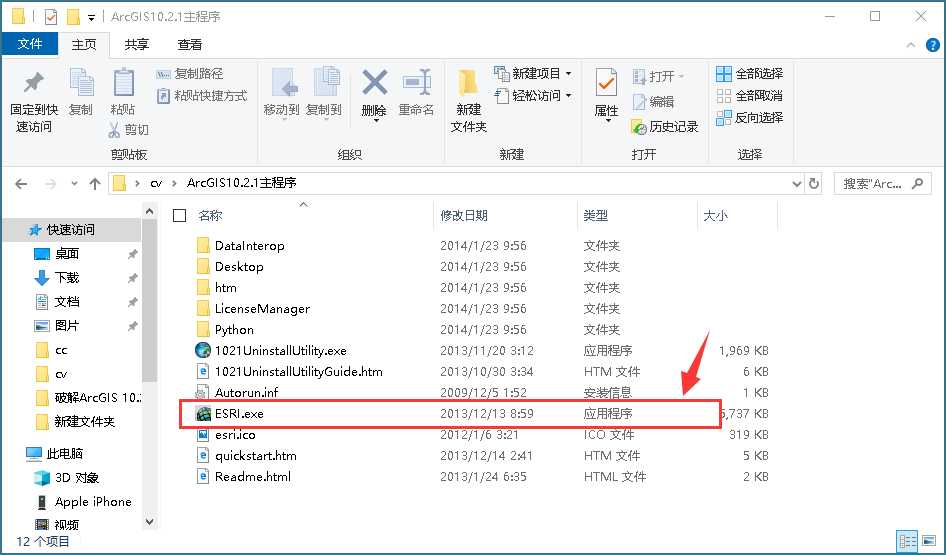
Task: Sort by the Size (大小) column
Action: click(716, 215)
